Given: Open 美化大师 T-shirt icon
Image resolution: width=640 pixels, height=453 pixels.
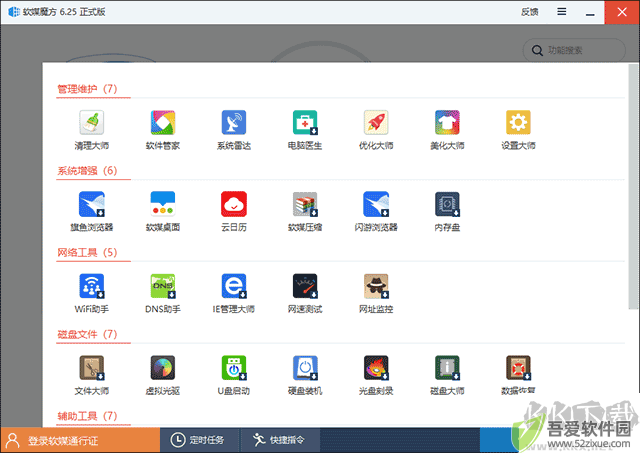Looking at the screenshot, I should [x=447, y=122].
